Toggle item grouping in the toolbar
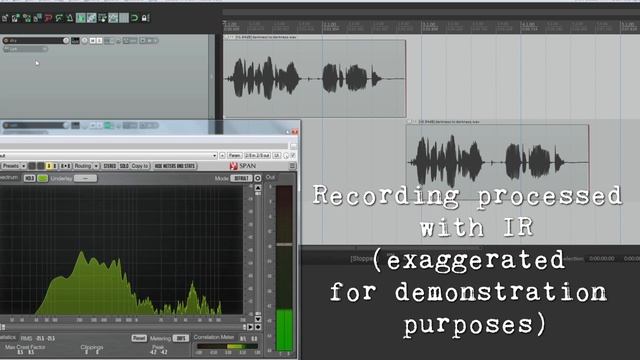 pyautogui.click(x=91, y=18)
